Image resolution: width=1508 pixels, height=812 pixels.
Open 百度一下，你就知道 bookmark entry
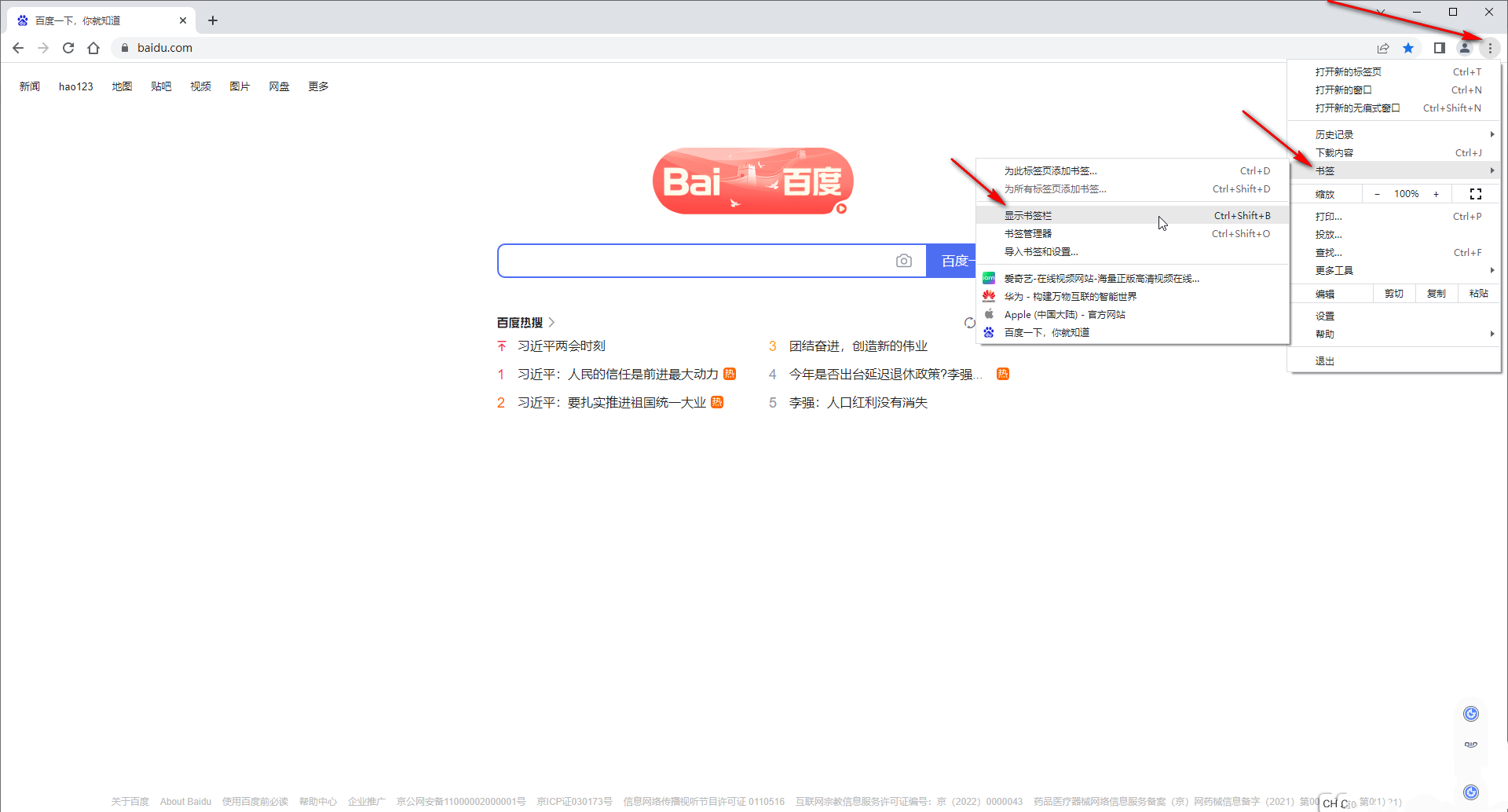1133,332
